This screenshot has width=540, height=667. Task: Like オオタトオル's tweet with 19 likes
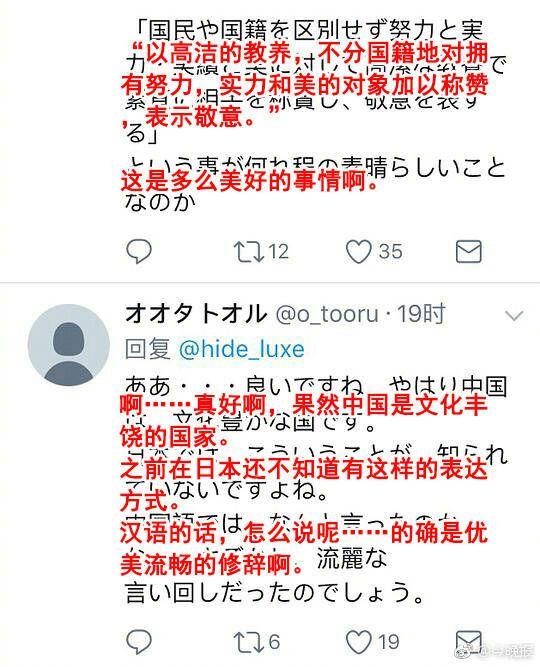(358, 642)
